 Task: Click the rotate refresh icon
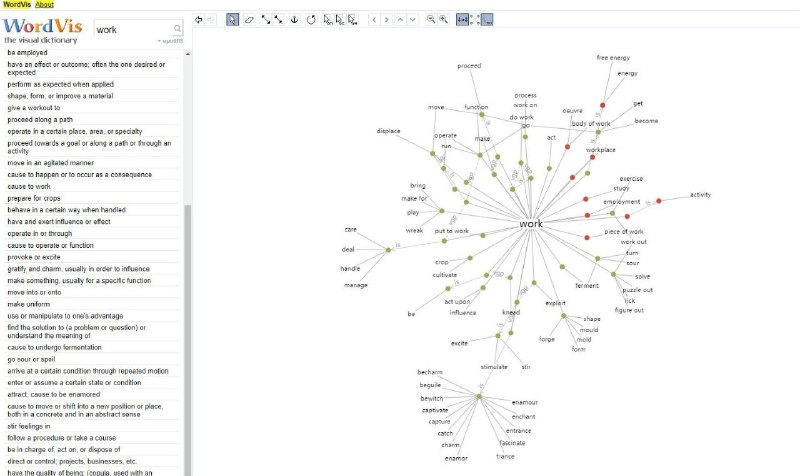tap(311, 18)
